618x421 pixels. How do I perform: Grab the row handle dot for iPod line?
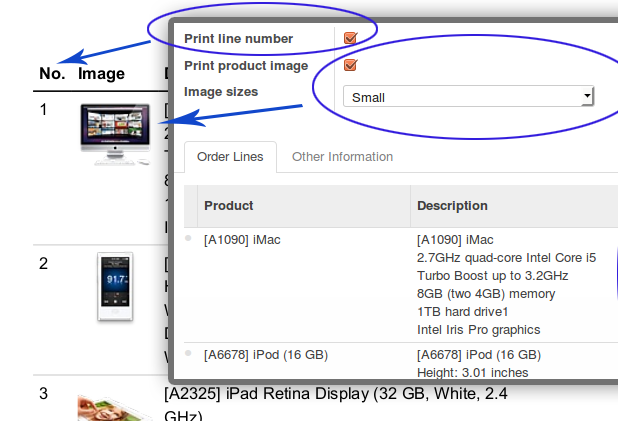[x=188, y=353]
